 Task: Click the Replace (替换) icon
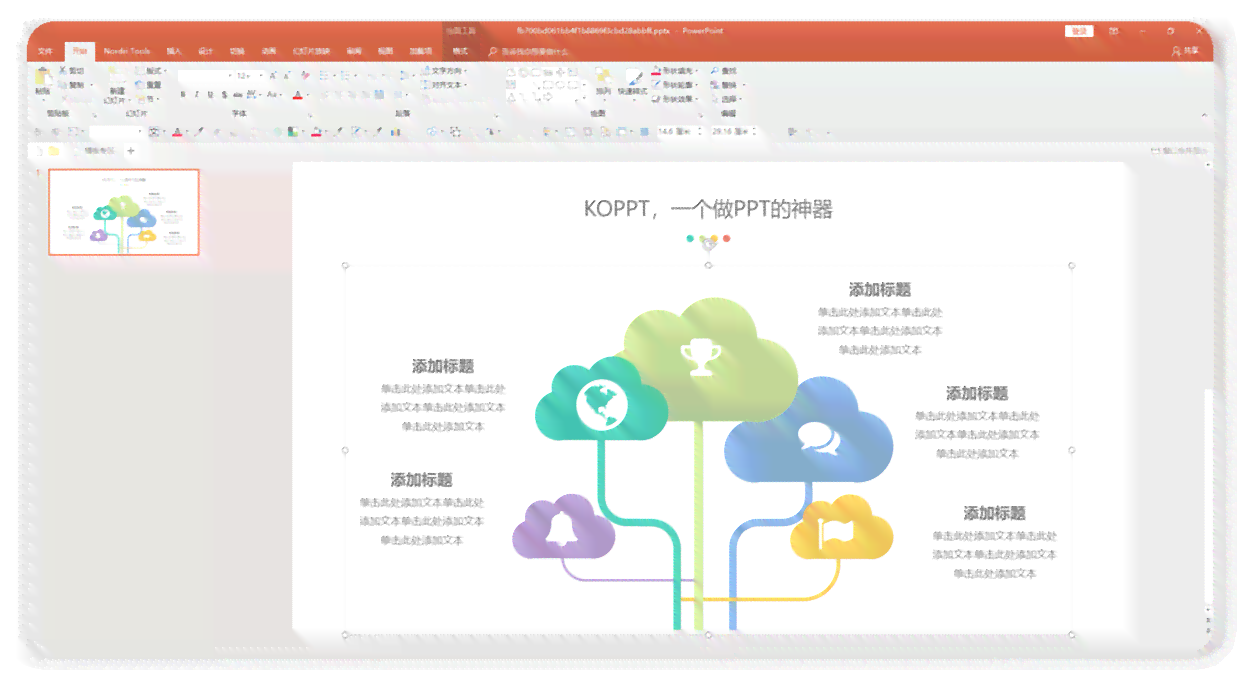pos(715,85)
